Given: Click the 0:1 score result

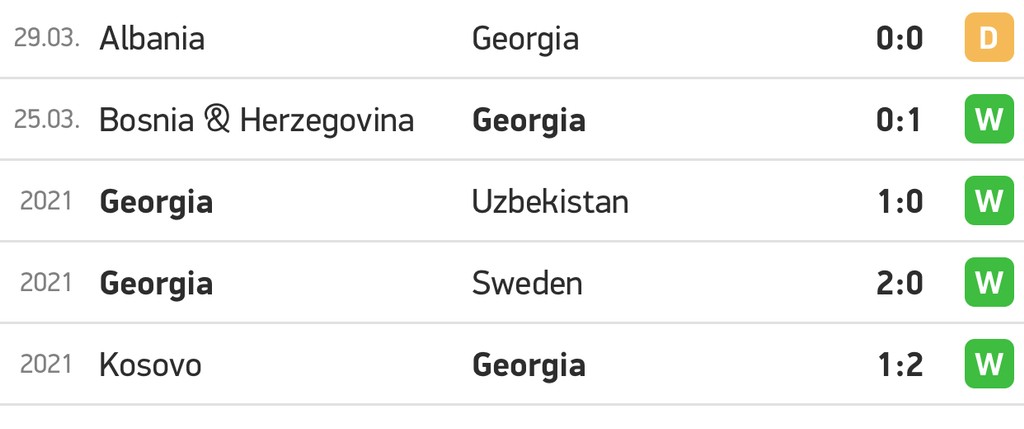Looking at the screenshot, I should [898, 120].
